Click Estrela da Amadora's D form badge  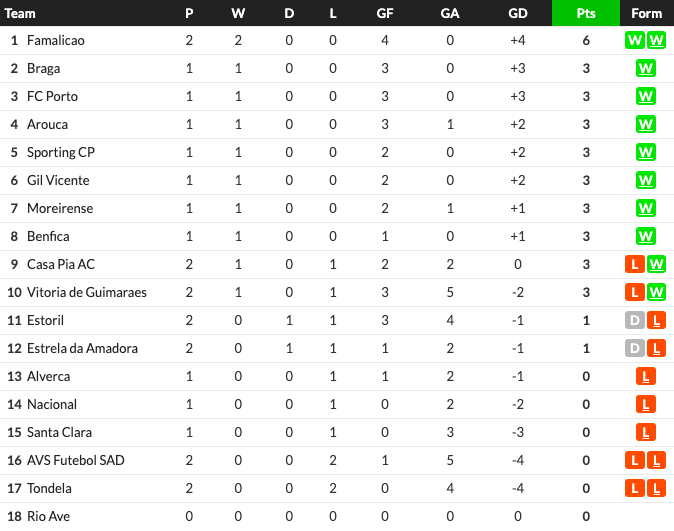[x=635, y=348]
